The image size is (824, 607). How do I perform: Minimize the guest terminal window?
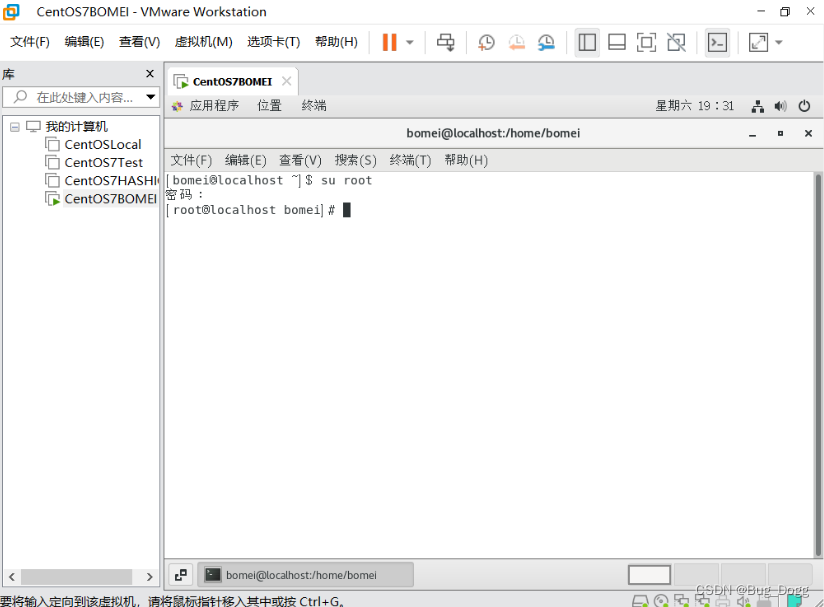click(x=753, y=134)
